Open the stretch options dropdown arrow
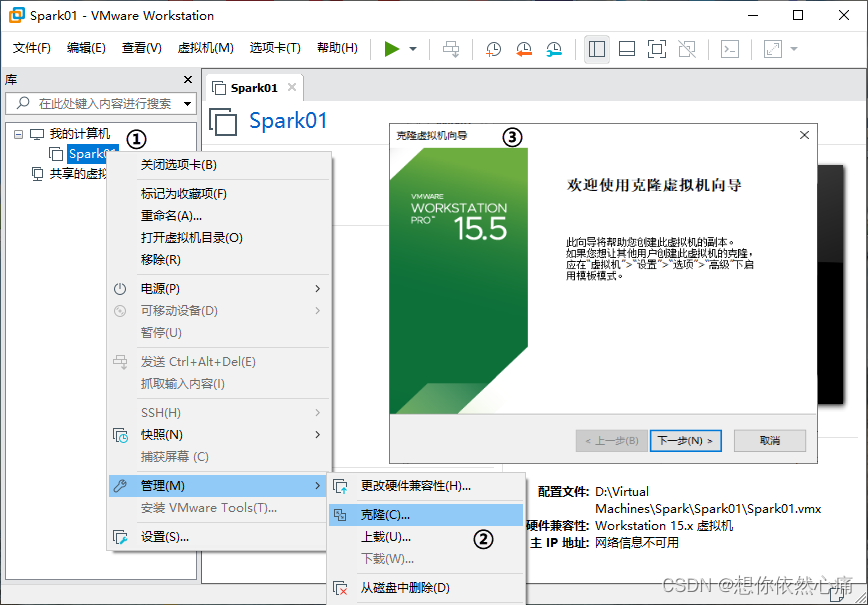Image resolution: width=868 pixels, height=605 pixels. (x=794, y=49)
